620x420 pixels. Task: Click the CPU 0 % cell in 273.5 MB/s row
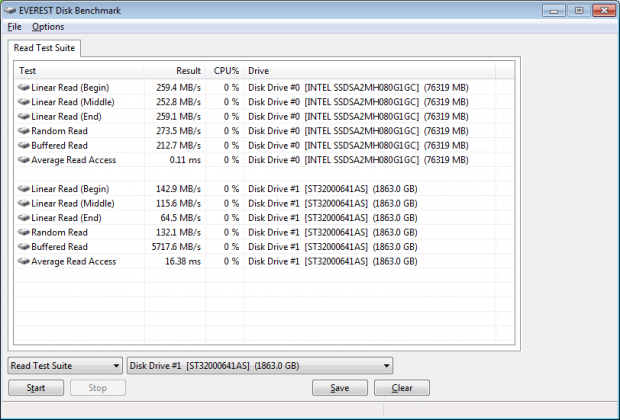(231, 131)
